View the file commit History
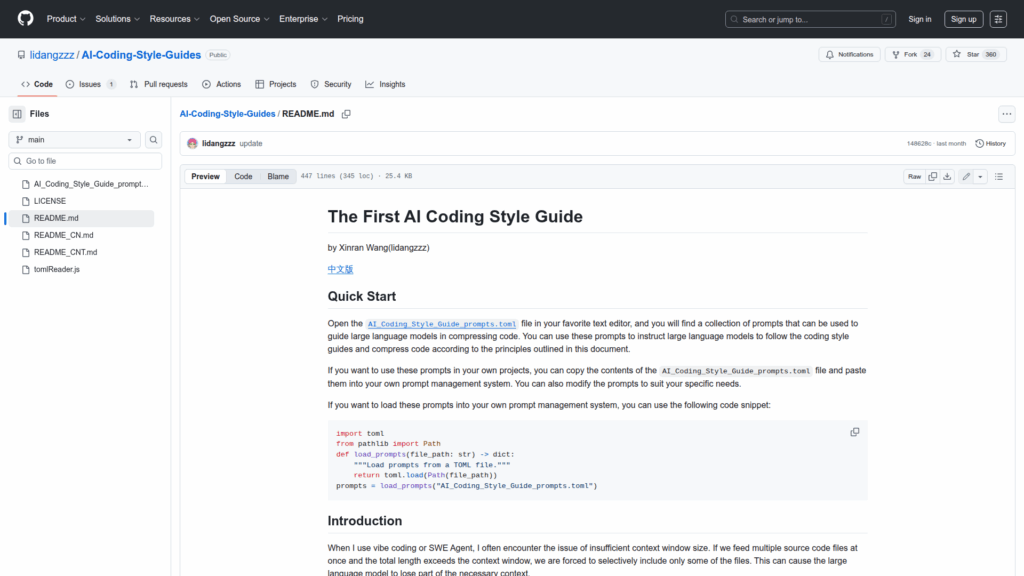 [990, 144]
